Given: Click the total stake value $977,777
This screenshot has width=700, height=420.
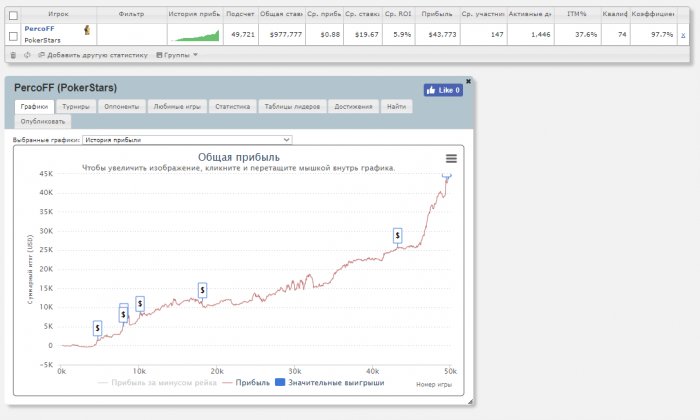Looking at the screenshot, I should click(x=286, y=34).
